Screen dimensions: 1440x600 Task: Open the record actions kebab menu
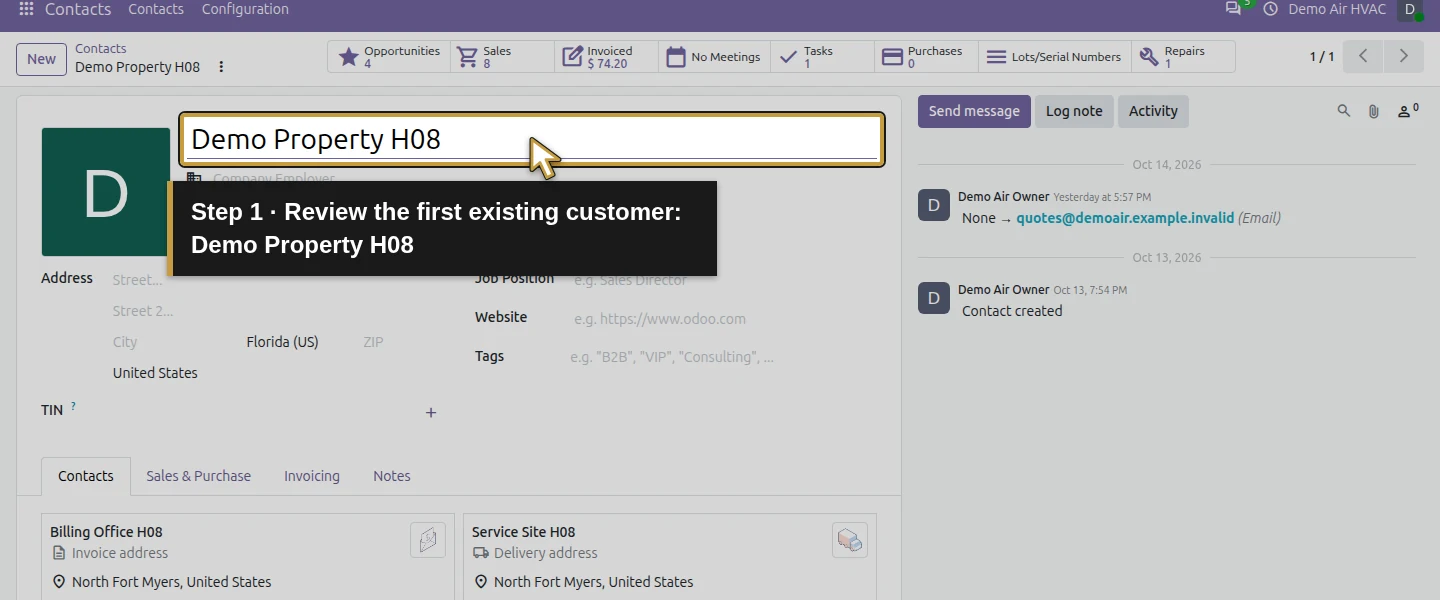(221, 67)
